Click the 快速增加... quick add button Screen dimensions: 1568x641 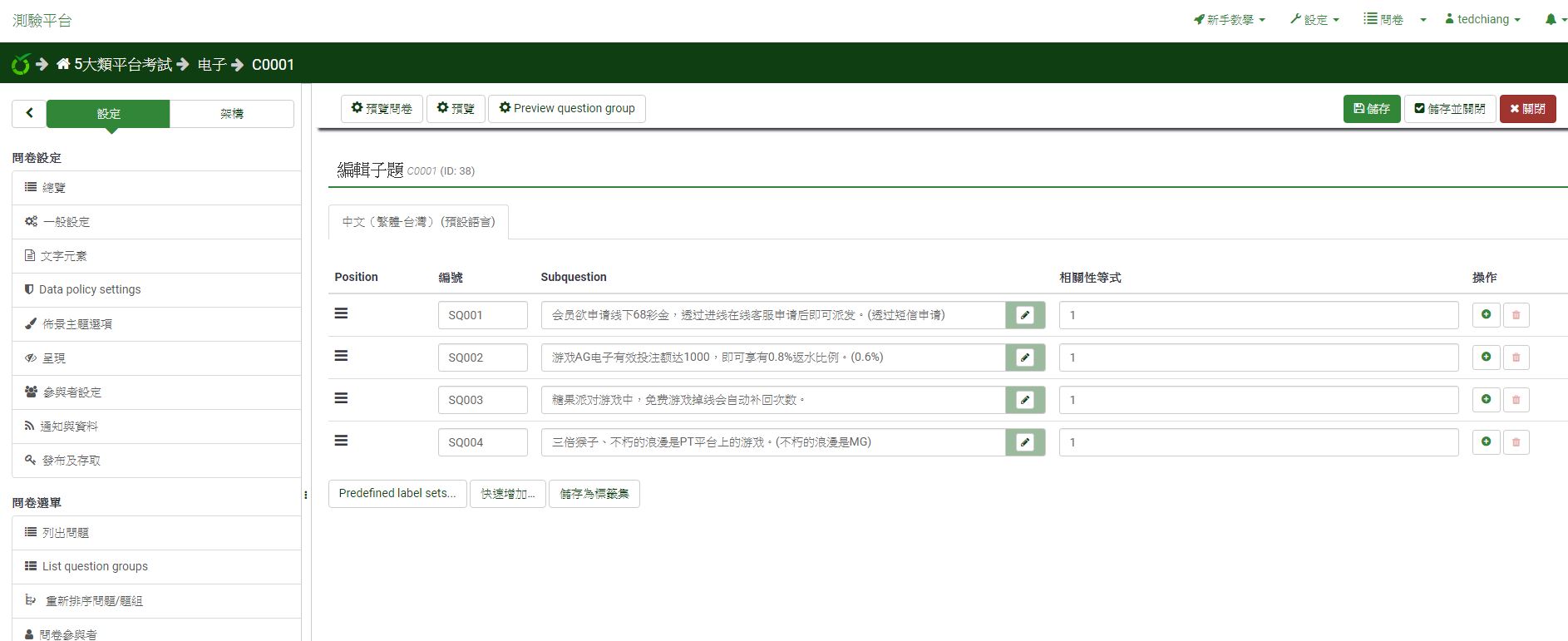[x=508, y=493]
